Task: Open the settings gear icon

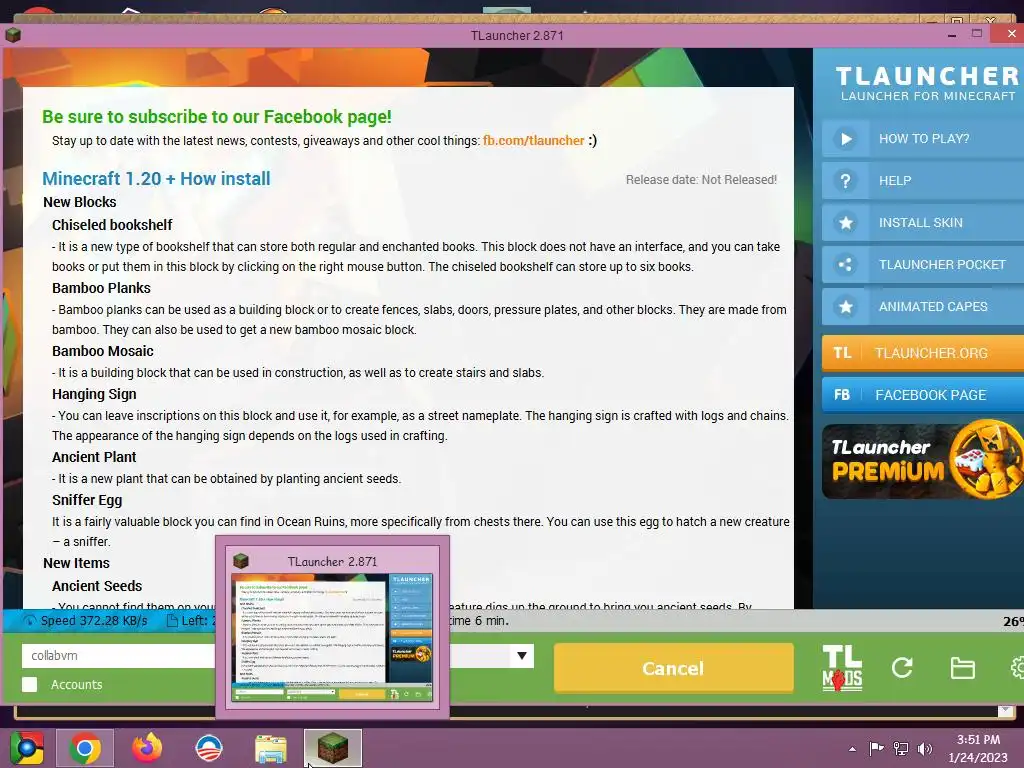Action: point(1017,667)
